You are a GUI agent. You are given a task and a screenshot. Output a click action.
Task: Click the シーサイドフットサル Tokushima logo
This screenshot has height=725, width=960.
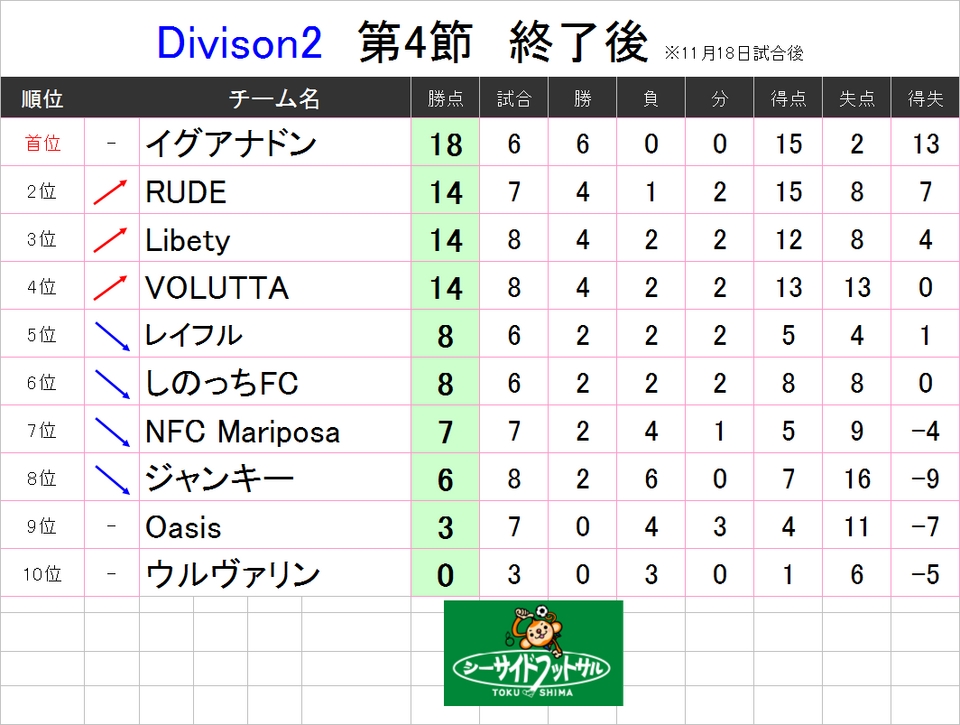(533, 653)
